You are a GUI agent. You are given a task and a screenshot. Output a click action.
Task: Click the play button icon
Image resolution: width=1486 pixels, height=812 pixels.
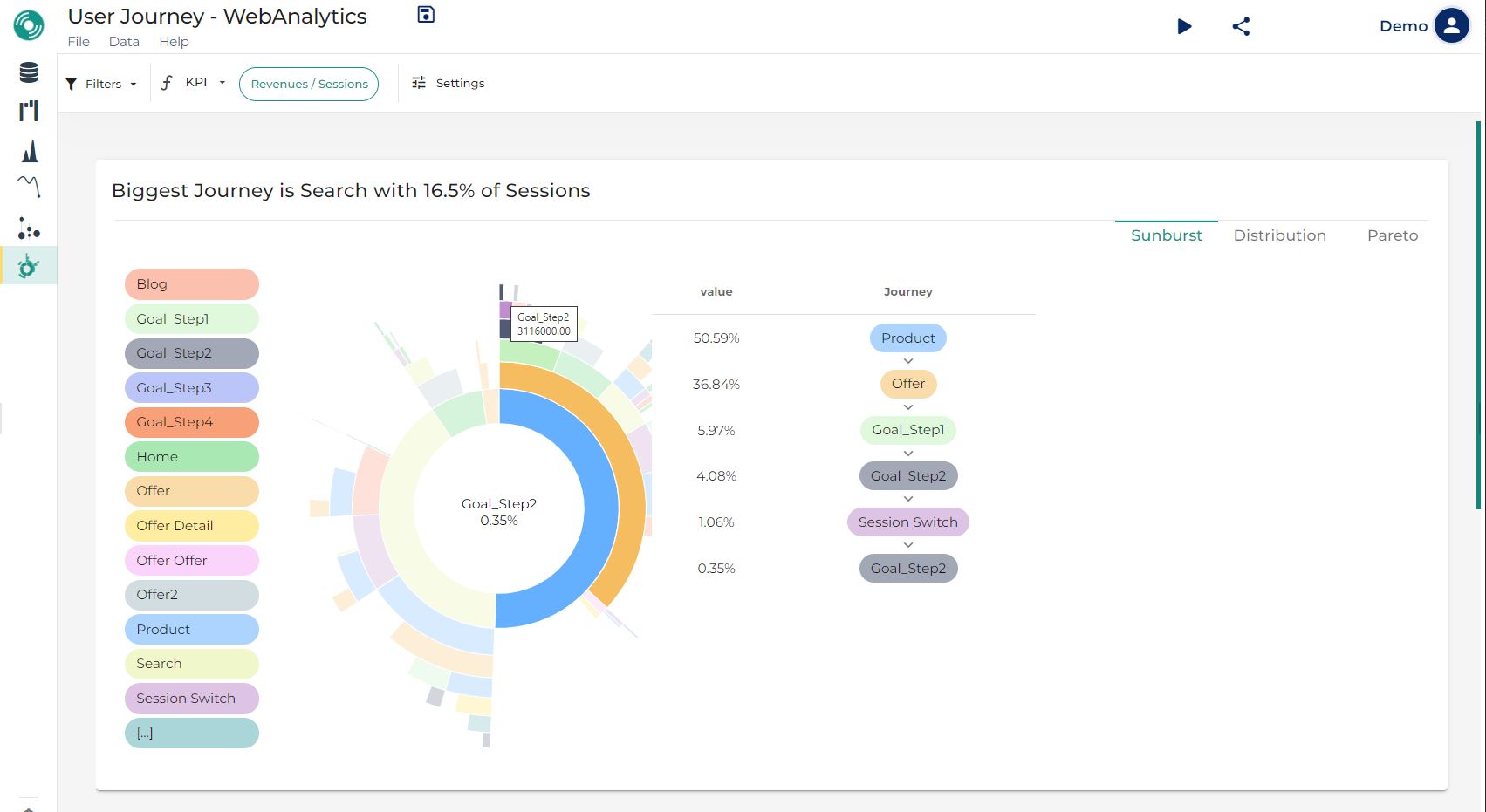(1184, 26)
